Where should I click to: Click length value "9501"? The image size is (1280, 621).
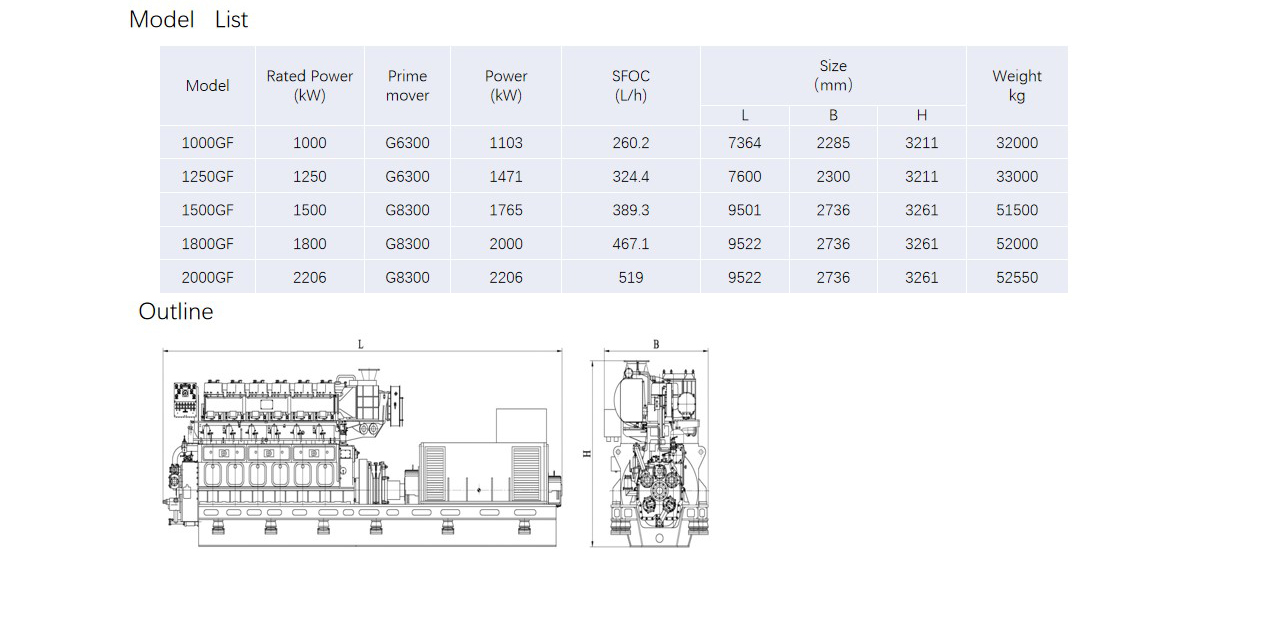pyautogui.click(x=745, y=210)
